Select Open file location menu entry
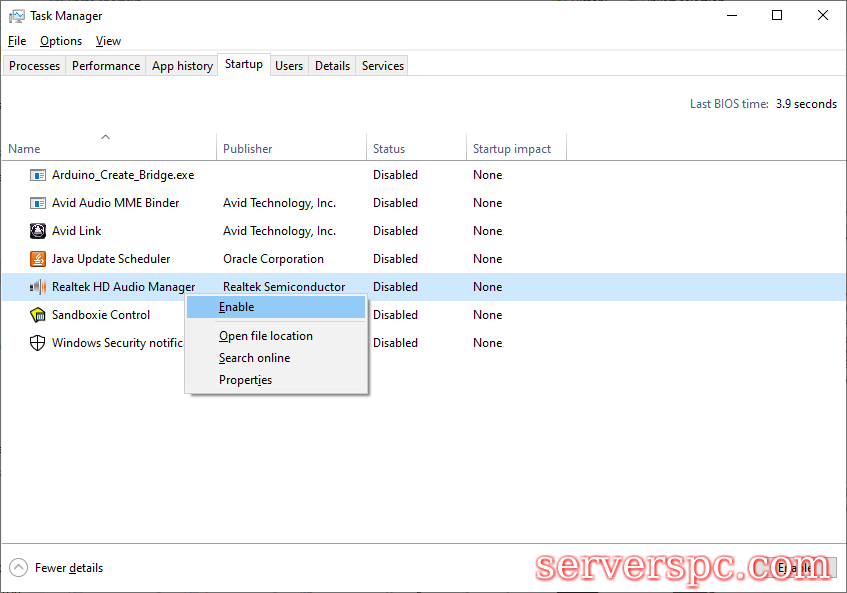This screenshot has width=847, height=593. coord(266,336)
